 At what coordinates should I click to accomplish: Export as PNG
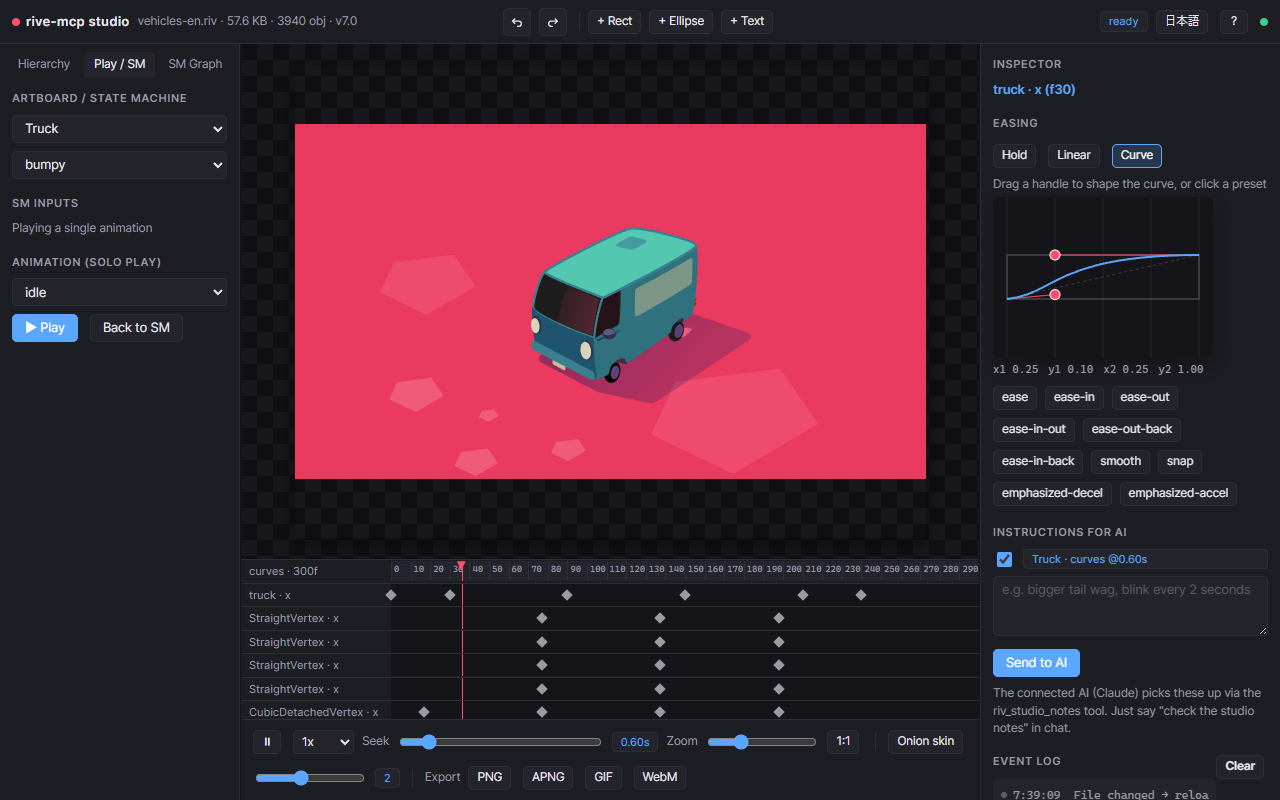490,777
